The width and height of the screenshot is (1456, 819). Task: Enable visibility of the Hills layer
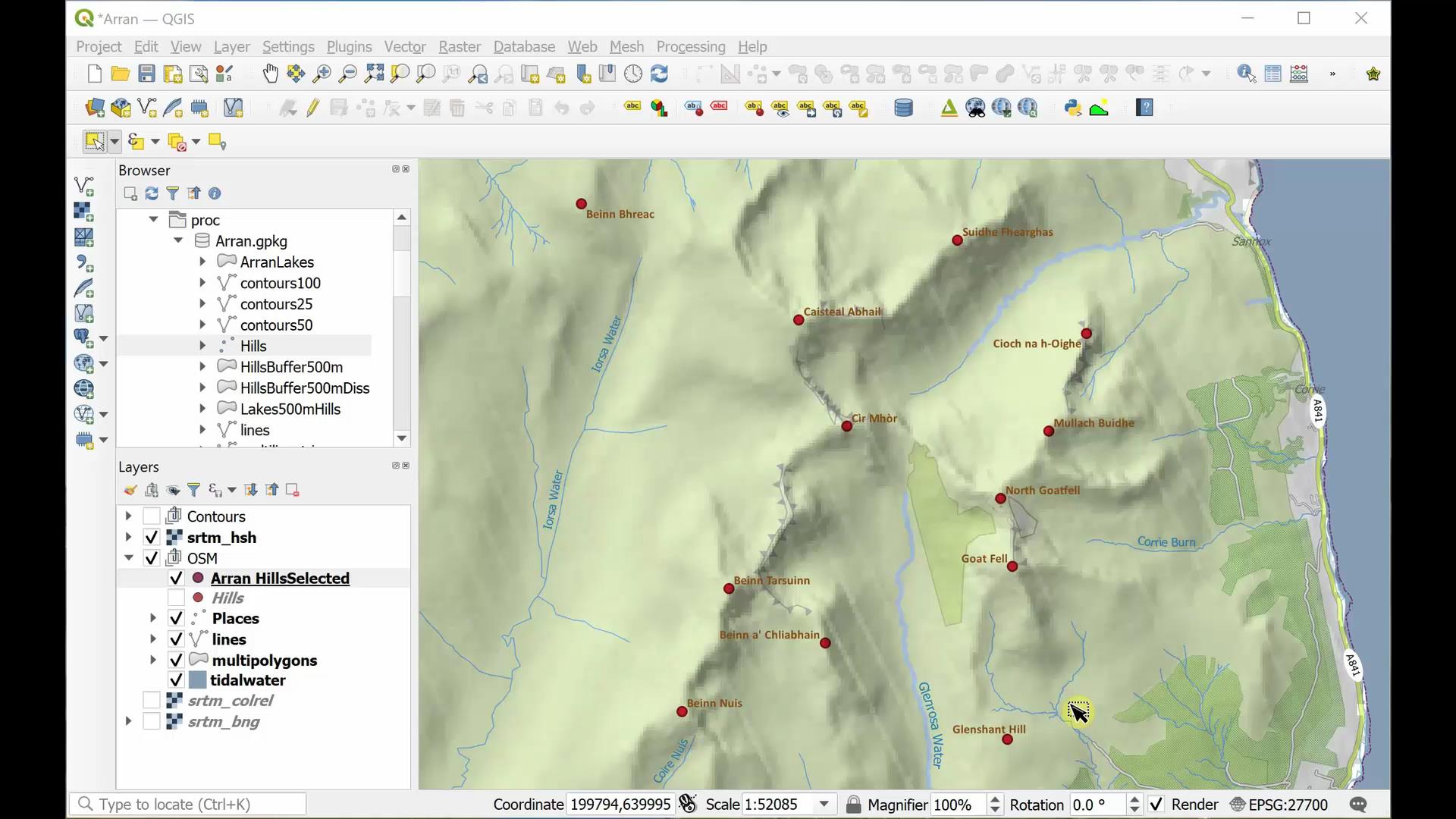(x=176, y=598)
